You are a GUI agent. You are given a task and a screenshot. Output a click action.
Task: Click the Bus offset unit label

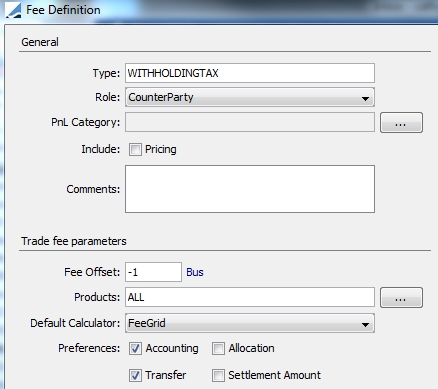coord(195,272)
